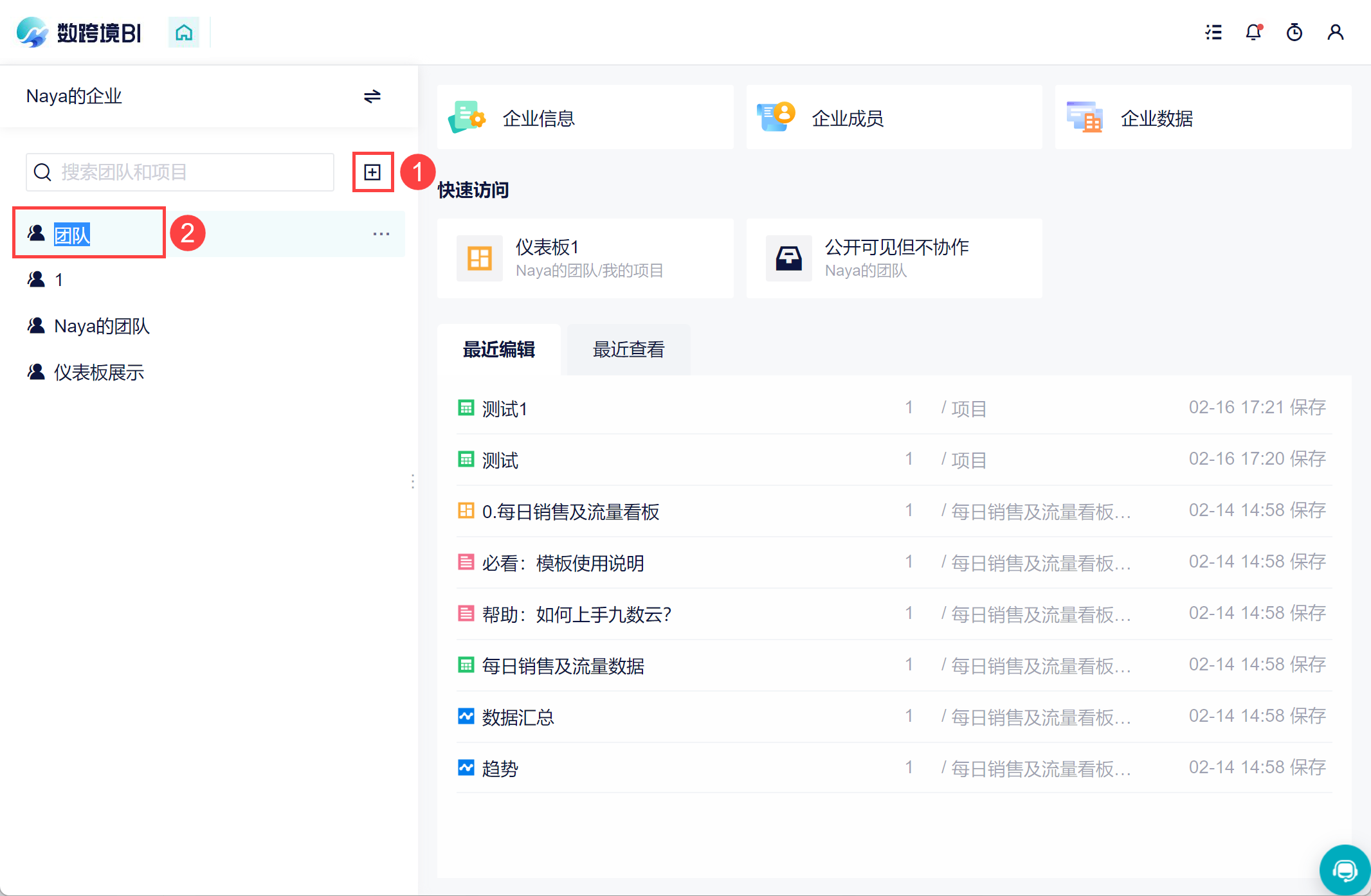Open the 企业信息 card
Viewport: 1371px width, 896px height.
coord(585,118)
